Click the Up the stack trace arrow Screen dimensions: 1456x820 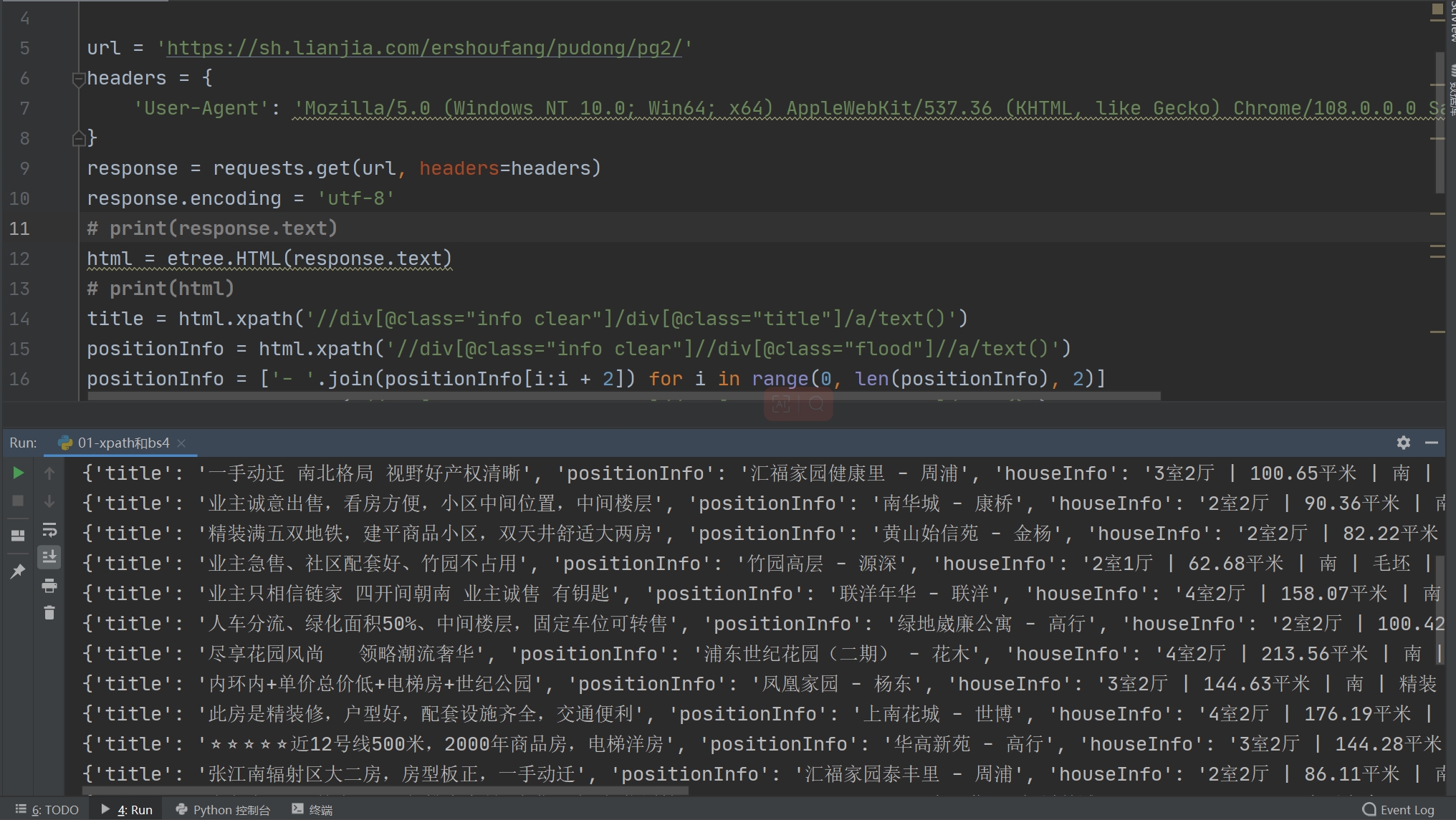(x=49, y=473)
